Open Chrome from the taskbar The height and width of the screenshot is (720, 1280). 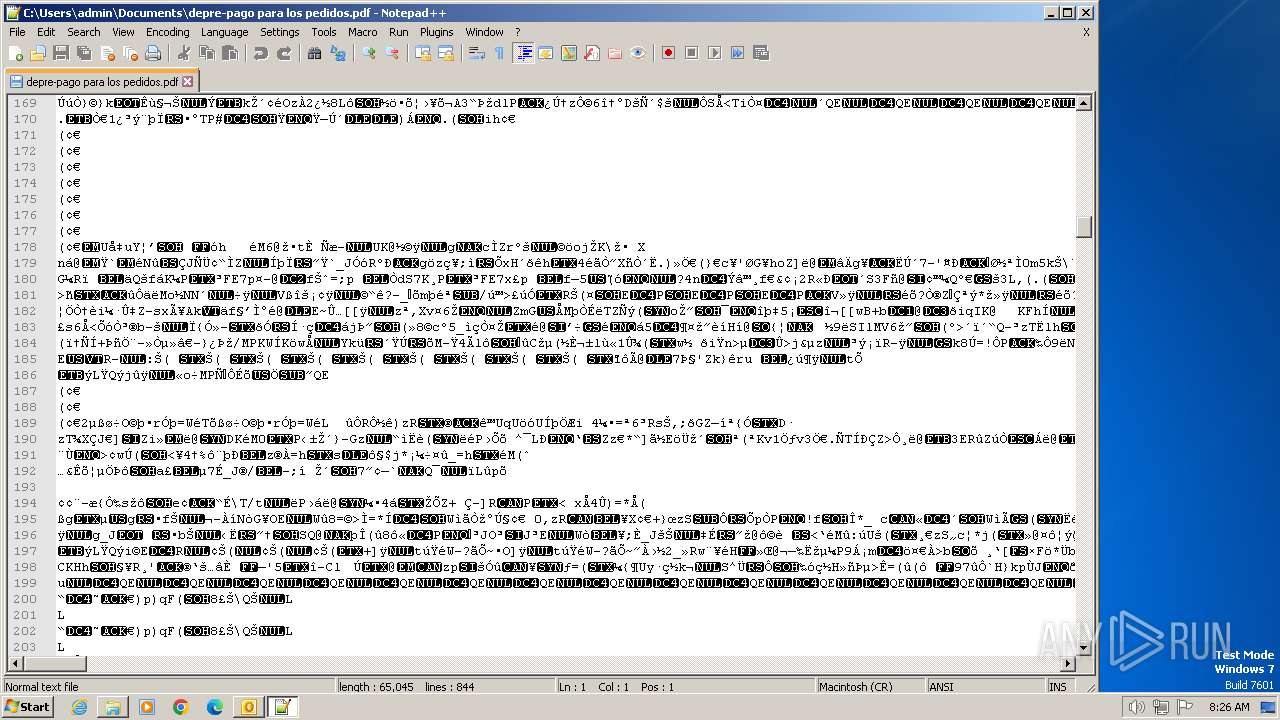(x=181, y=707)
